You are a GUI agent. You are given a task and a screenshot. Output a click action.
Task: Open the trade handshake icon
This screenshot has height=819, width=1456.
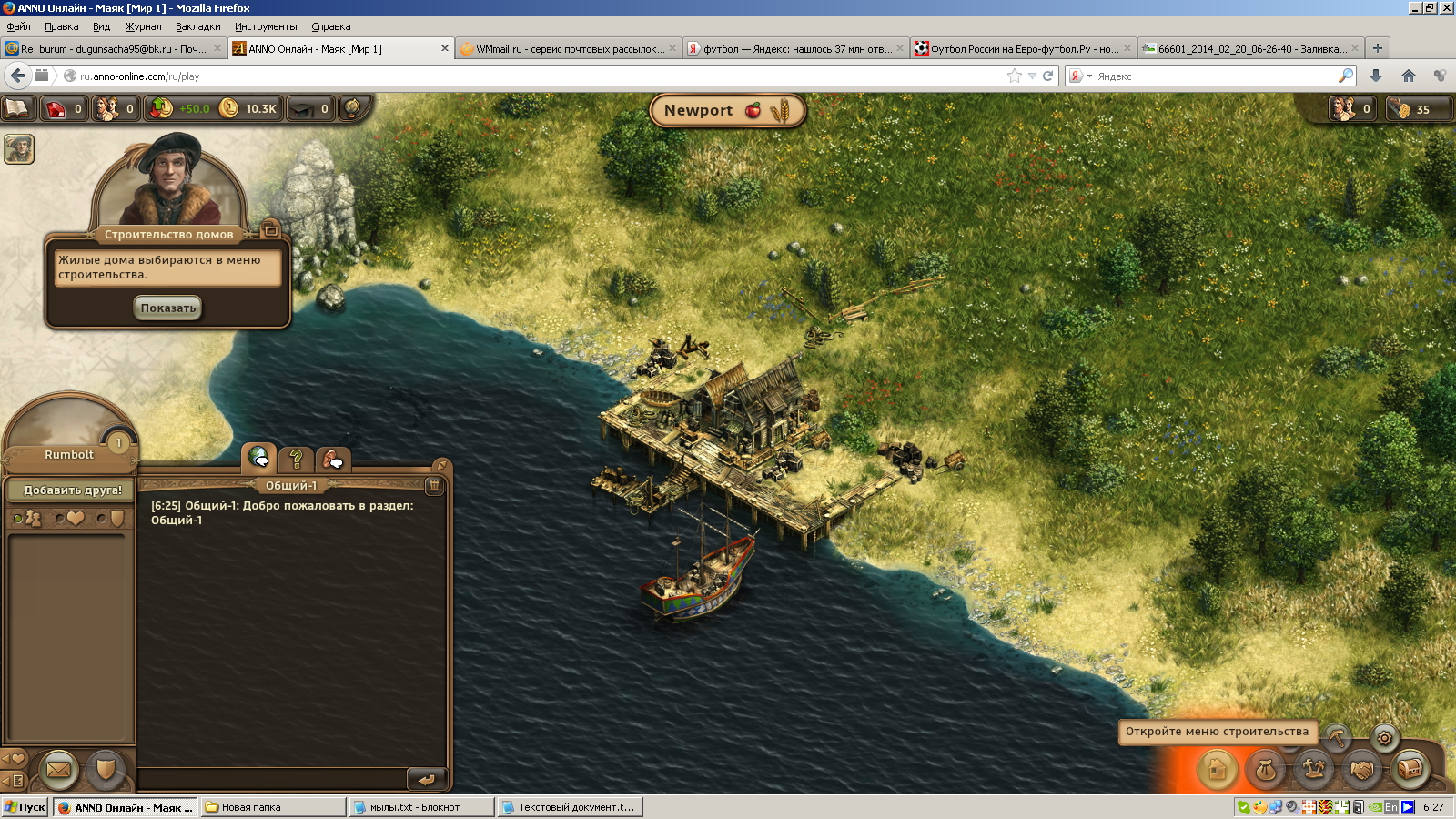[x=1362, y=770]
